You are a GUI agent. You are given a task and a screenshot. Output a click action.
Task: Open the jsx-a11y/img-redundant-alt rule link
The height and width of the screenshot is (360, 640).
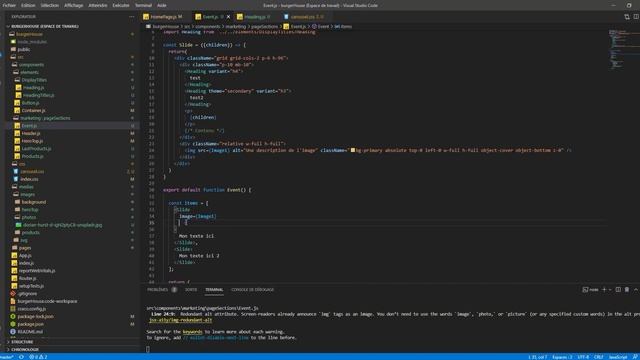point(180,320)
